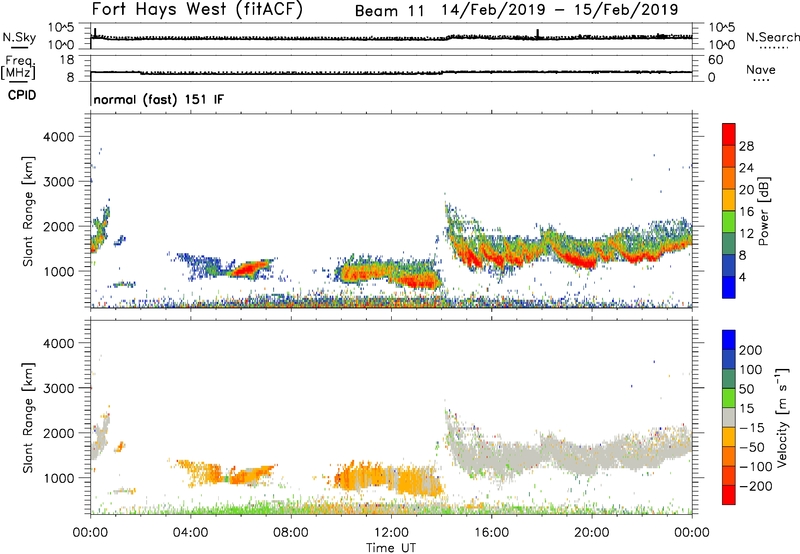The image size is (800, 554).
Task: Click the 'N.Search' legend label
Action: click(x=772, y=37)
